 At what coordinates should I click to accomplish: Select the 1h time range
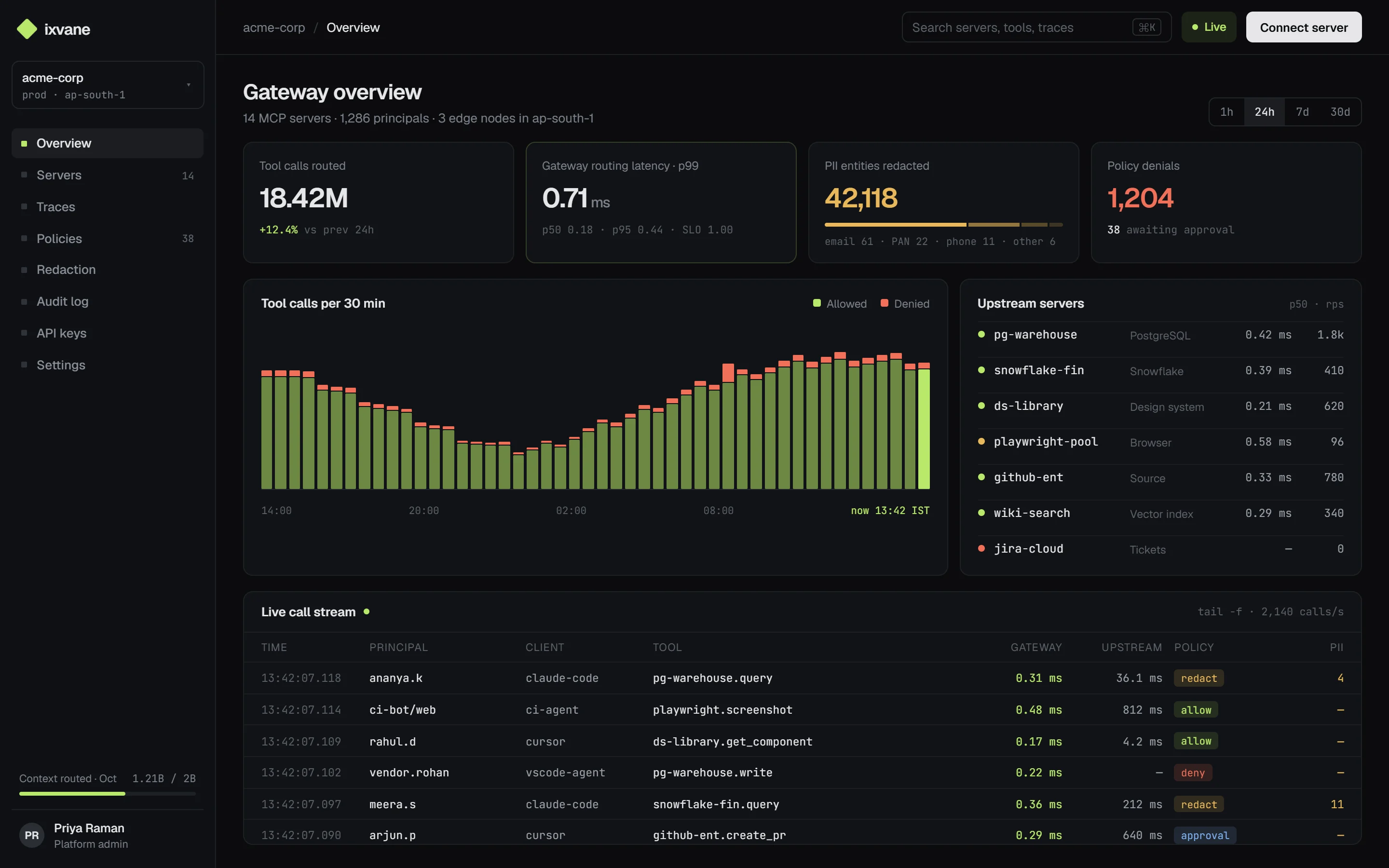tap(1226, 112)
